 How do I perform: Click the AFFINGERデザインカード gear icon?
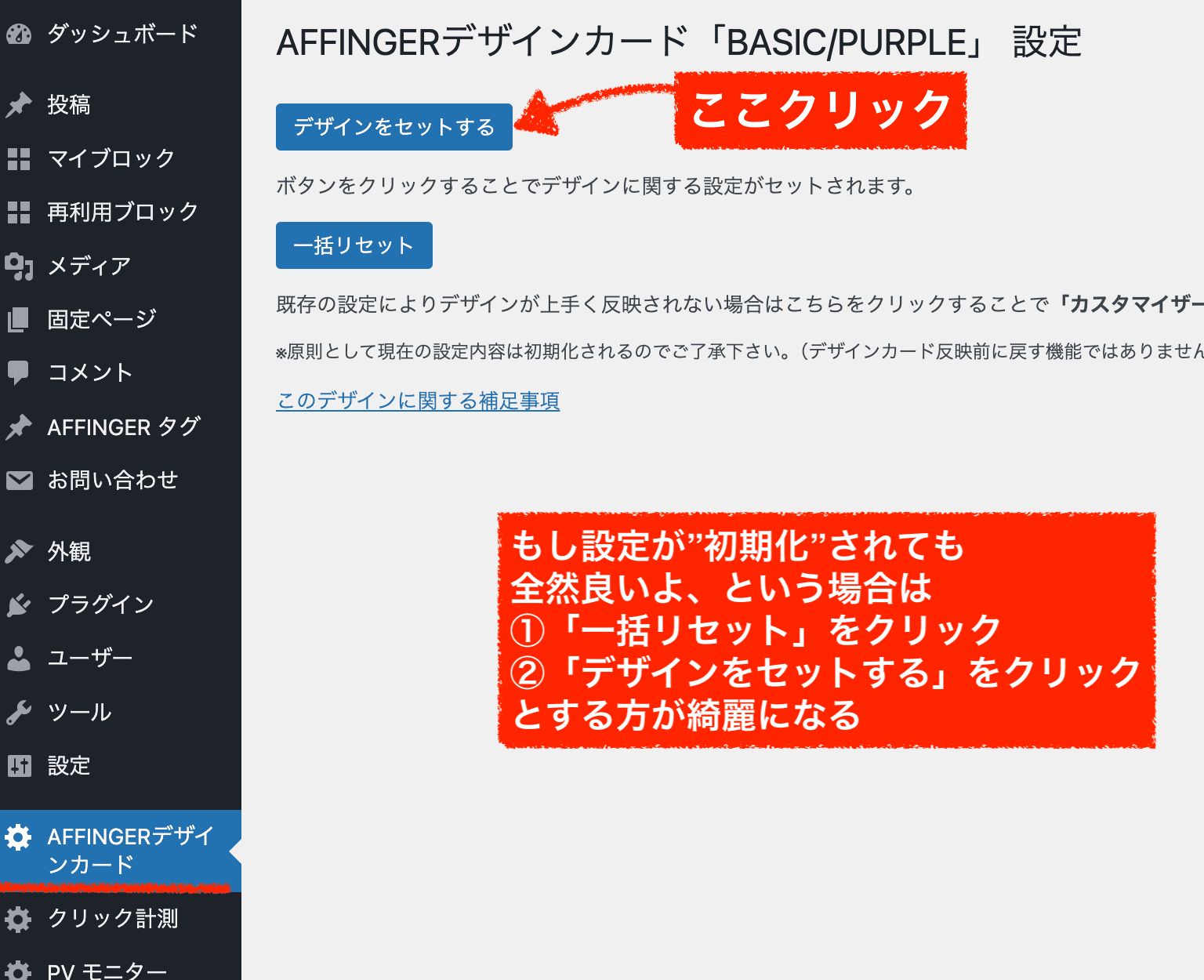[19, 837]
